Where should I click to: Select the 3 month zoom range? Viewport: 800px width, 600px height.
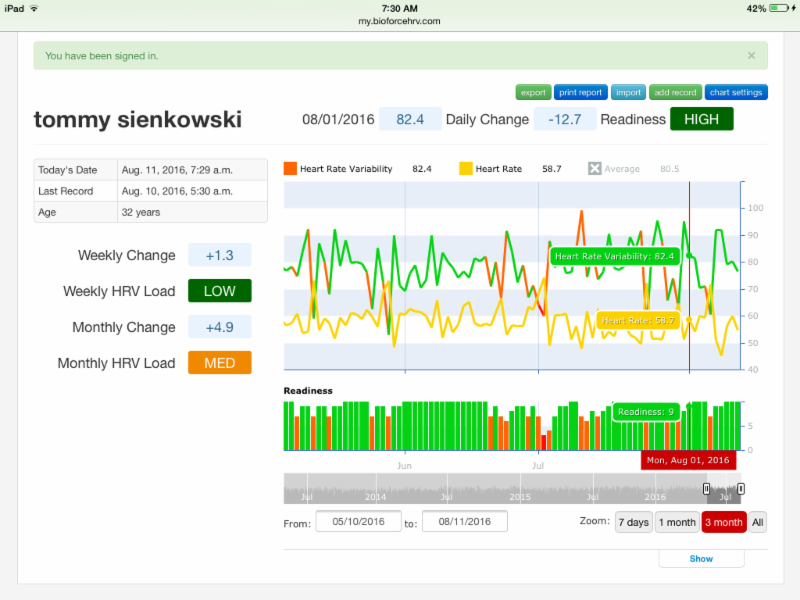[x=723, y=522]
